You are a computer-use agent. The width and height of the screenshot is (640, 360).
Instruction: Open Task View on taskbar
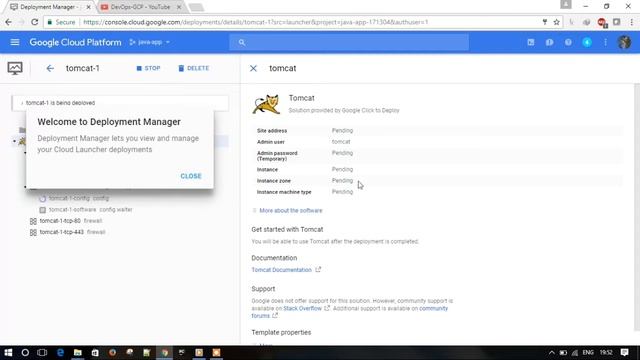42,353
